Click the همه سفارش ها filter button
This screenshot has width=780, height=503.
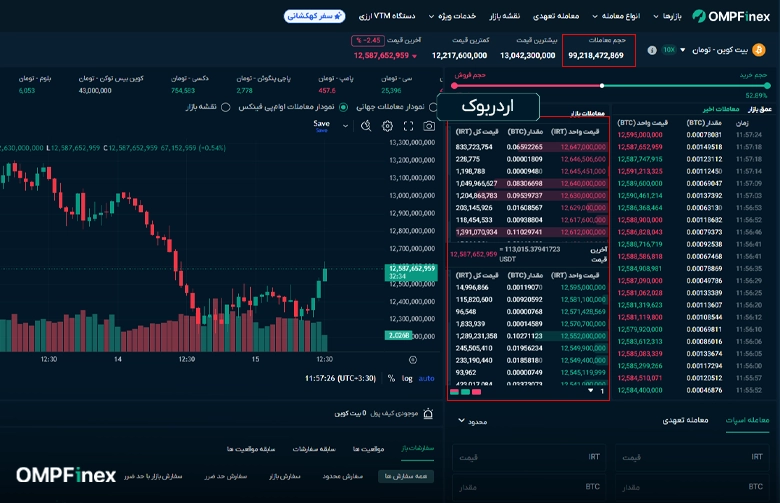click(x=404, y=476)
